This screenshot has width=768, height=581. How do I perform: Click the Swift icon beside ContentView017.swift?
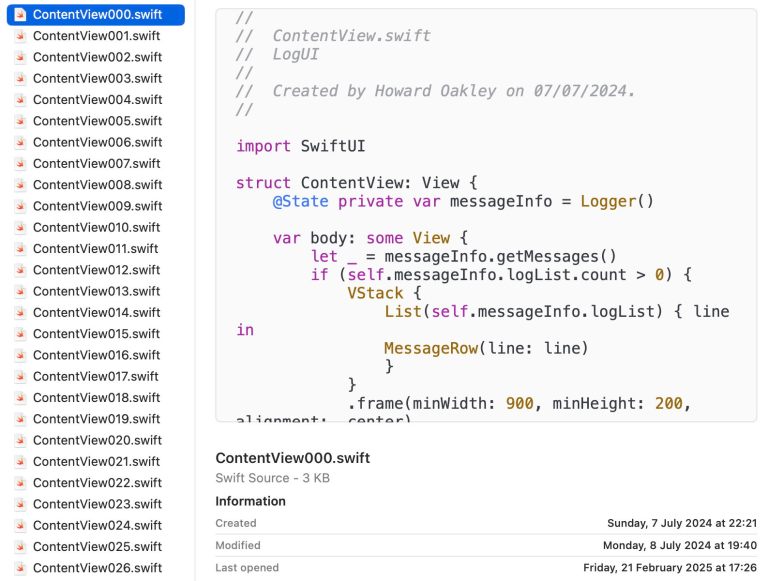tap(20, 377)
